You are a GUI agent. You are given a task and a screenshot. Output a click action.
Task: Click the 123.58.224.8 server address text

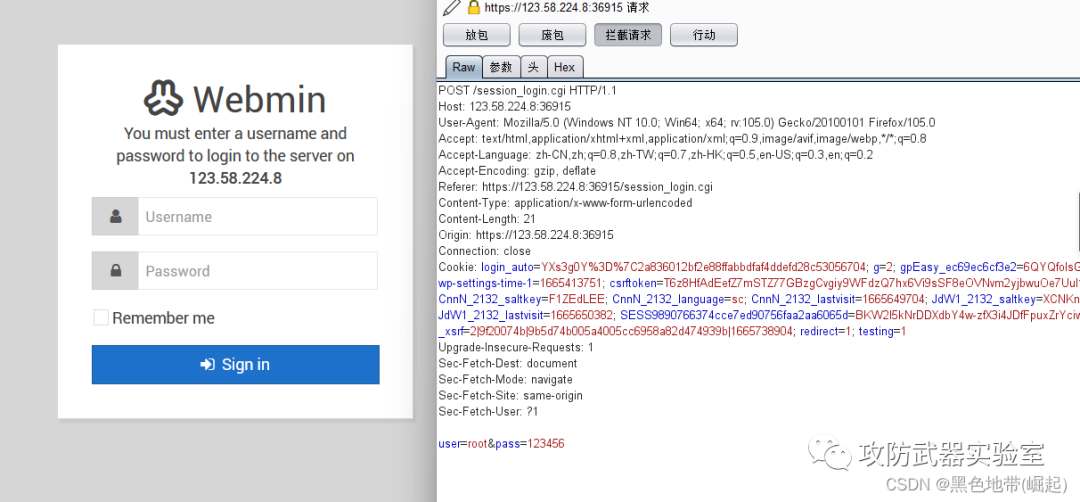coord(236,178)
